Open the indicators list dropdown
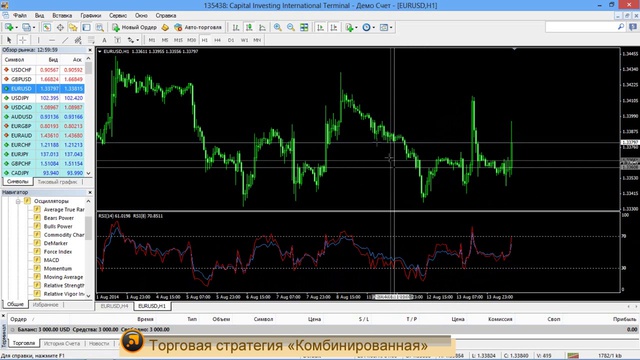The width and height of the screenshot is (640, 360). (351, 27)
